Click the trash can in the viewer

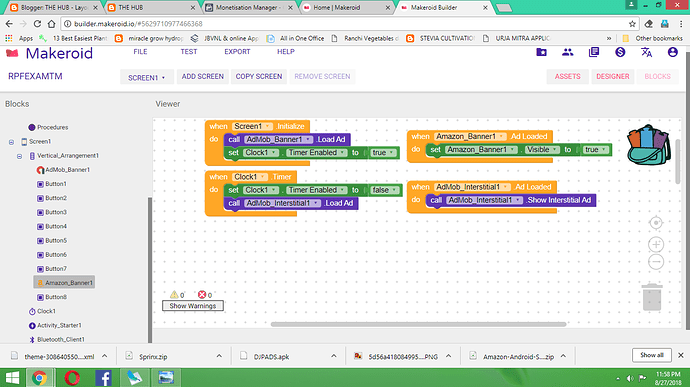(652, 297)
